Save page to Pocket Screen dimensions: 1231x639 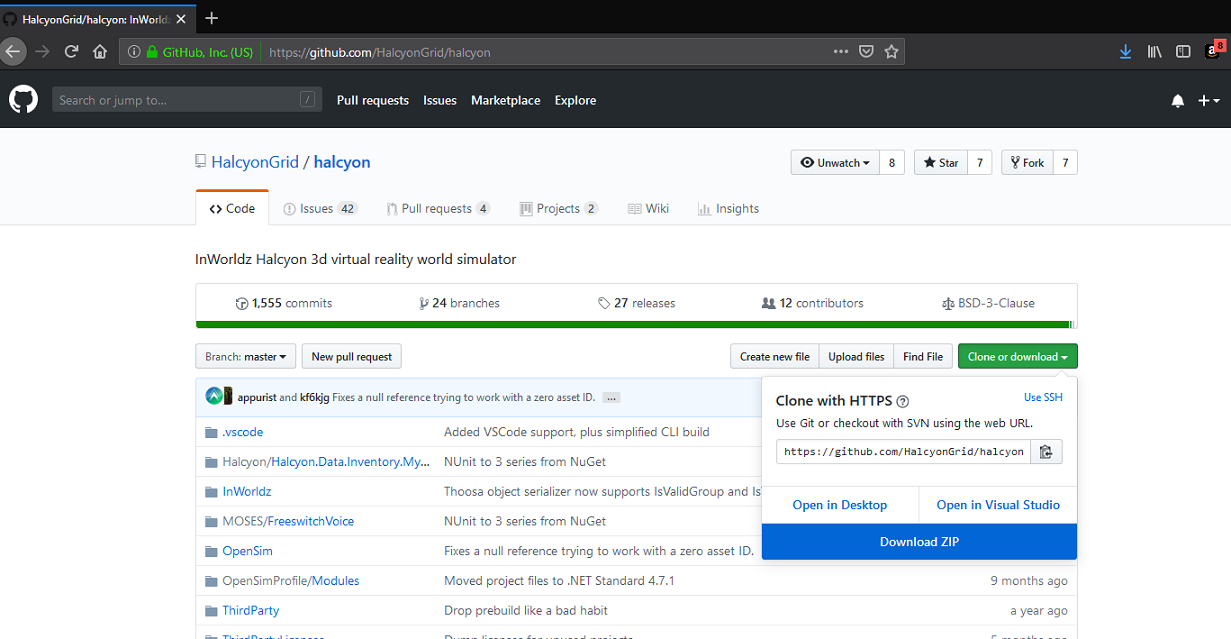click(866, 52)
